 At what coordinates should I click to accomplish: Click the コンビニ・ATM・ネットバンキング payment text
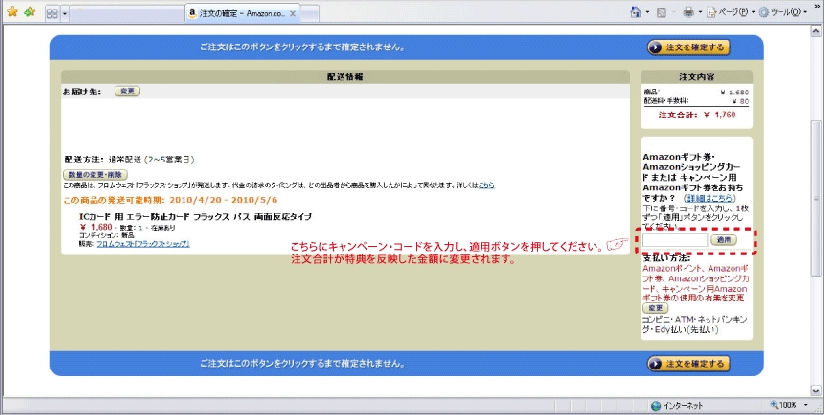coord(695,325)
